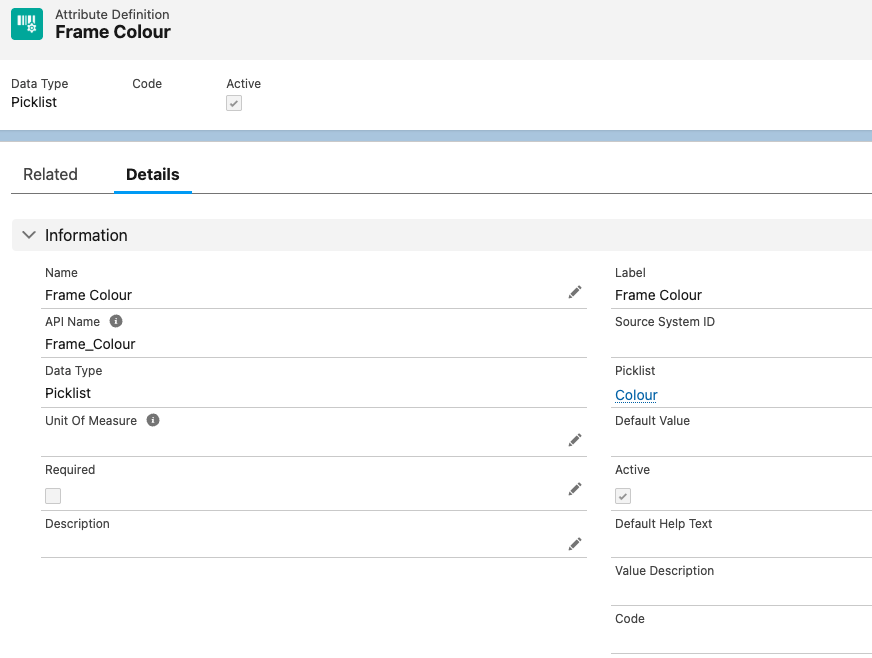Click the Frame Colour page title
Image resolution: width=872 pixels, height=658 pixels.
tap(112, 32)
